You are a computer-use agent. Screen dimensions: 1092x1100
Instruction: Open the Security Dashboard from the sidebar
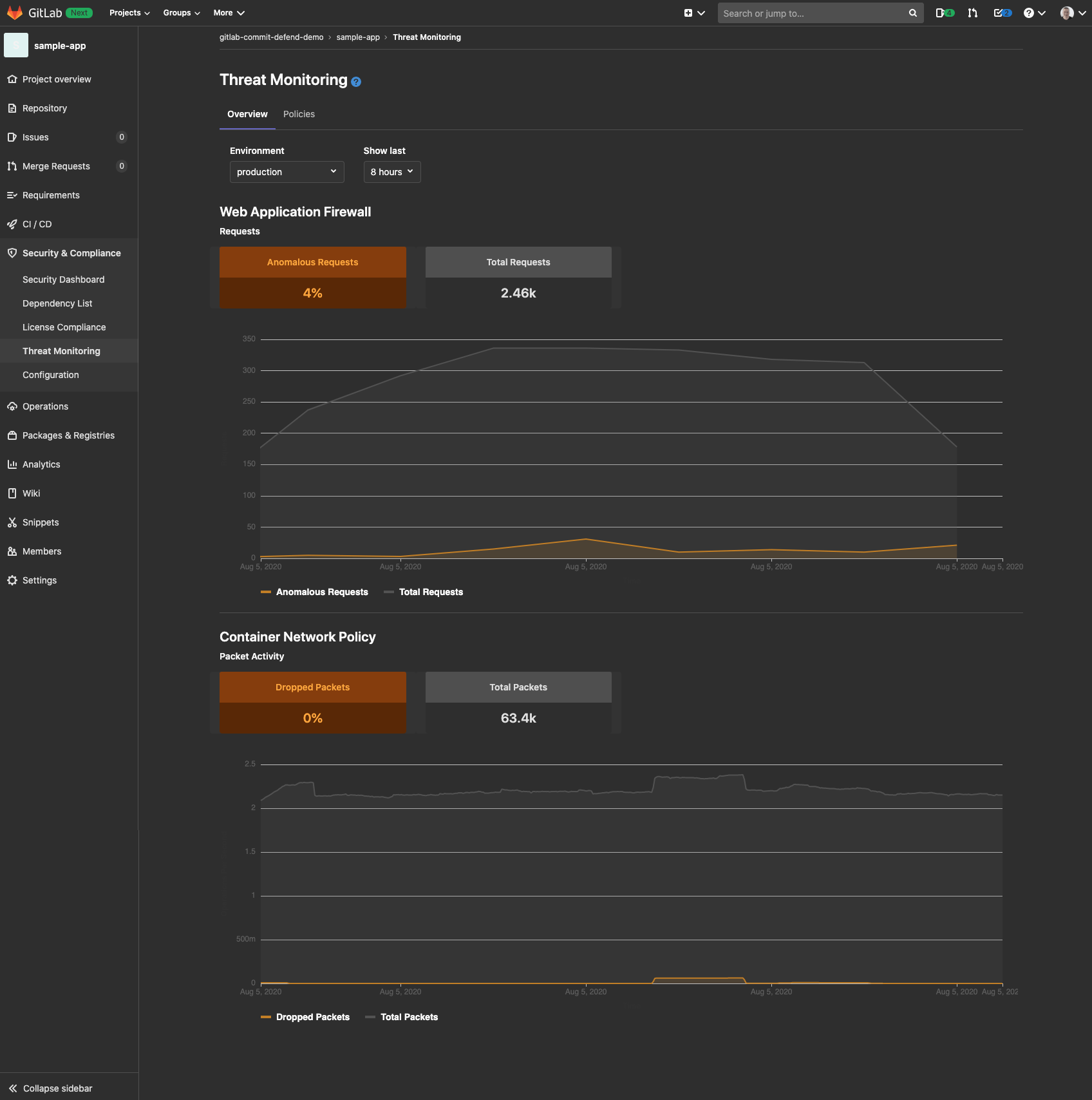pos(63,280)
